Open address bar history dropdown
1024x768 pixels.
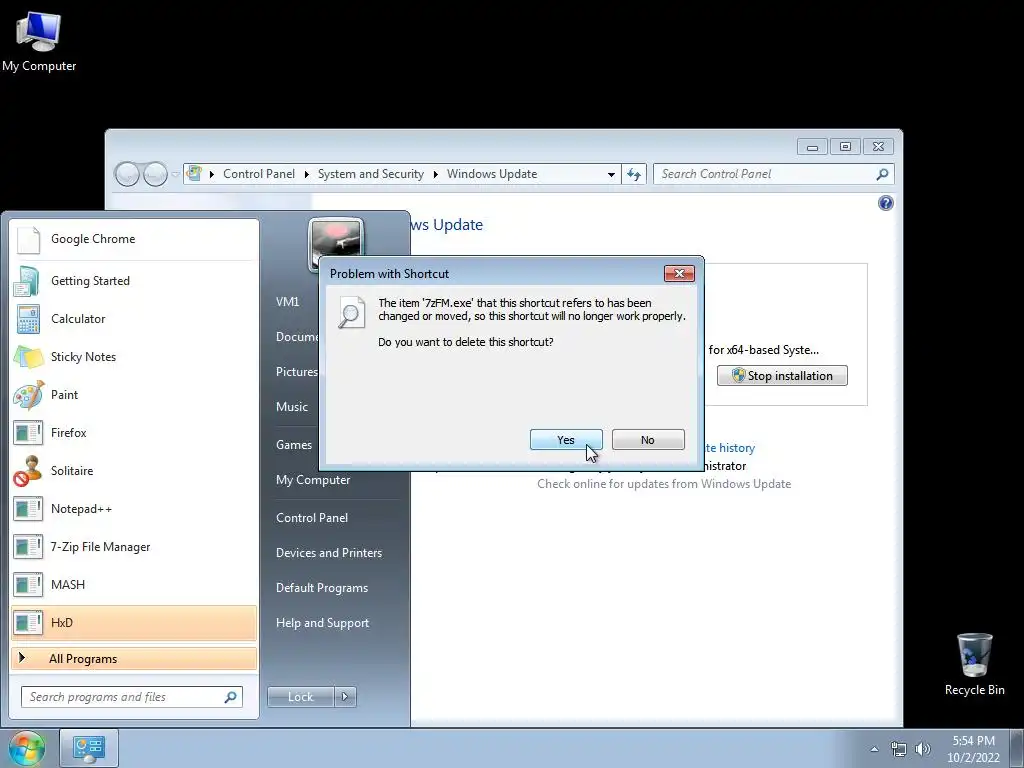point(611,174)
